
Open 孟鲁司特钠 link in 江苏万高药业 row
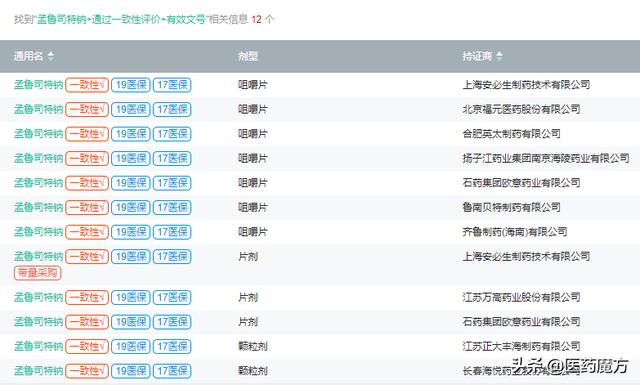pyautogui.click(x=38, y=297)
